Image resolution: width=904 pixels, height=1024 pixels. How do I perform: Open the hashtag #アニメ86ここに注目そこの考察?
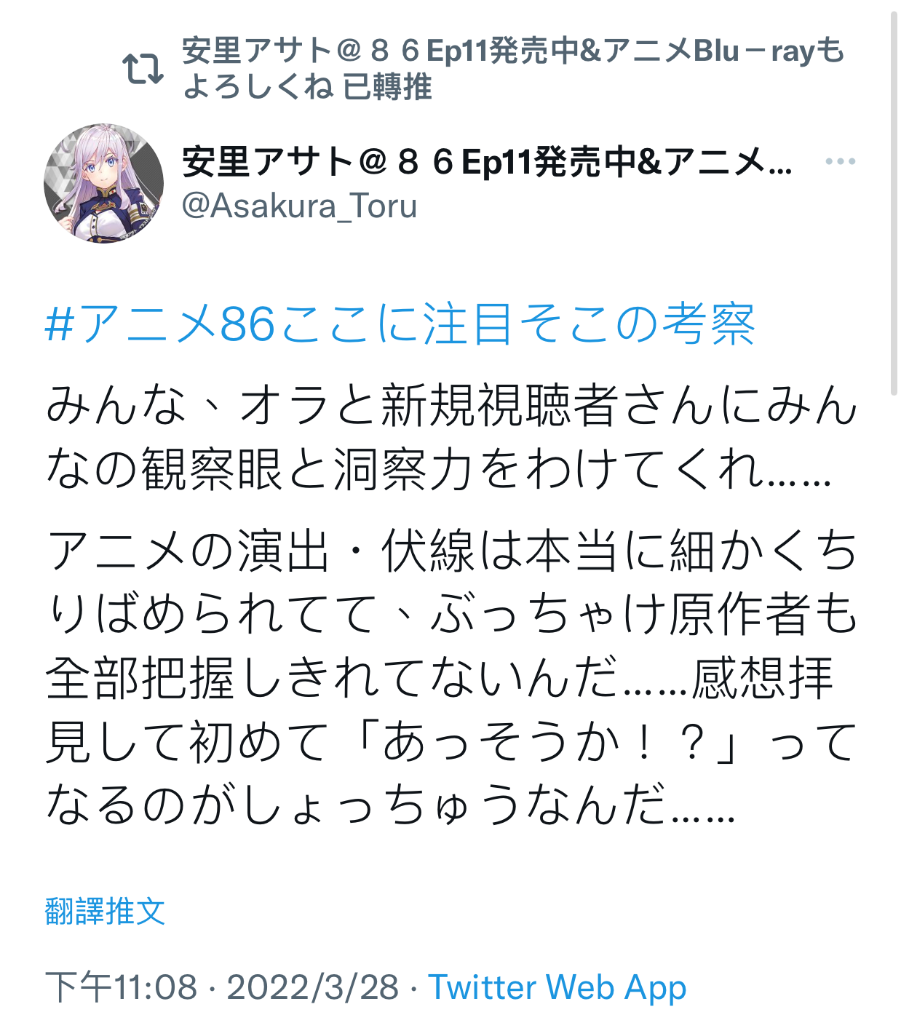400,324
